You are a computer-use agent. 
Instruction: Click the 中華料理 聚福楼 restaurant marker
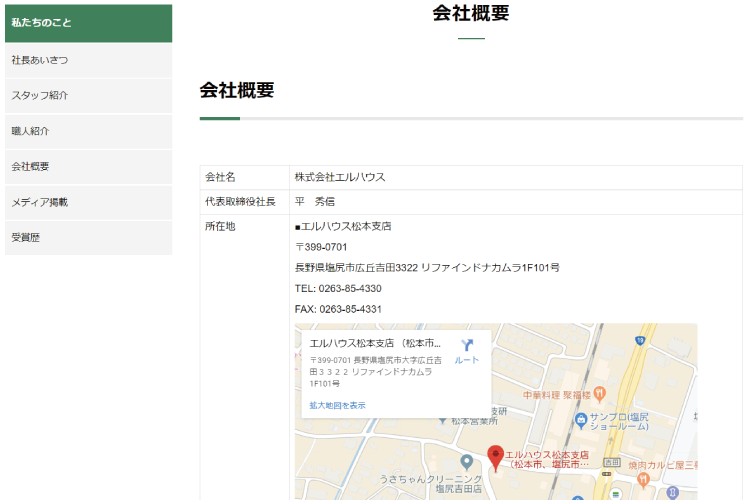[600, 394]
